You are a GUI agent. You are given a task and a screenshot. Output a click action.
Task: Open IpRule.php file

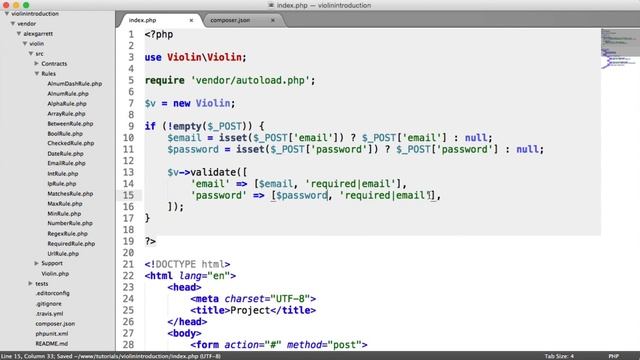coord(62,184)
